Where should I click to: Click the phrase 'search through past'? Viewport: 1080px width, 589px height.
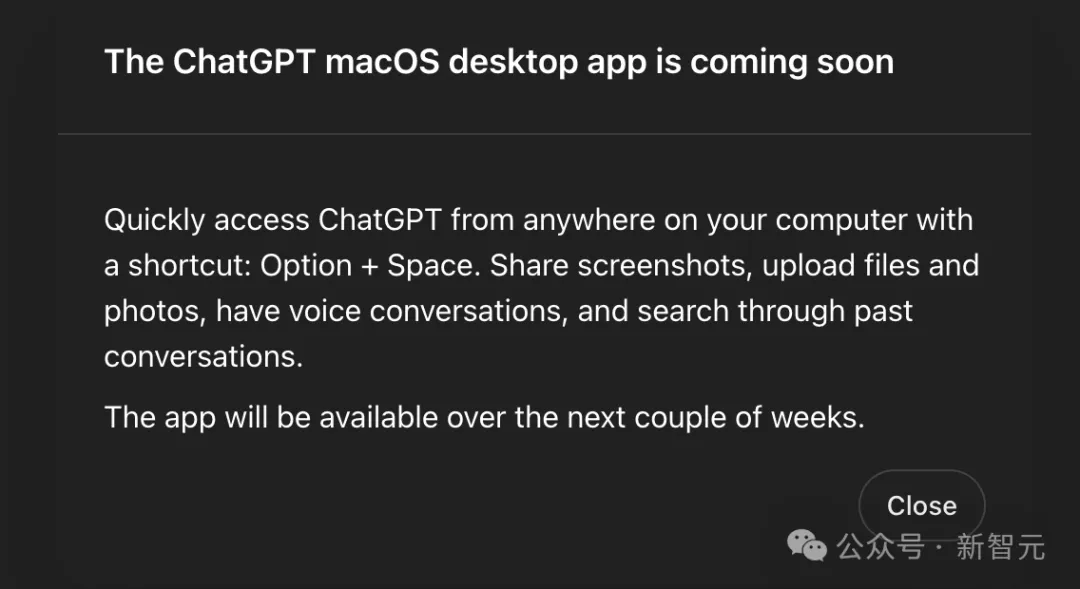[775, 311]
